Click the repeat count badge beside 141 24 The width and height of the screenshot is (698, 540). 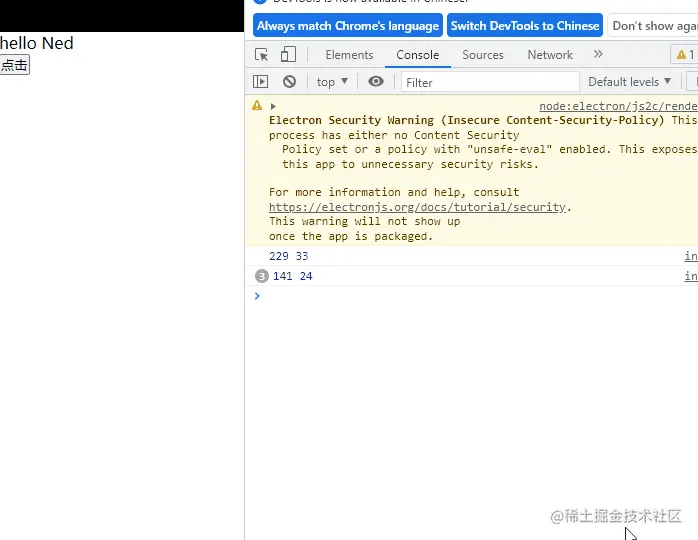261,276
